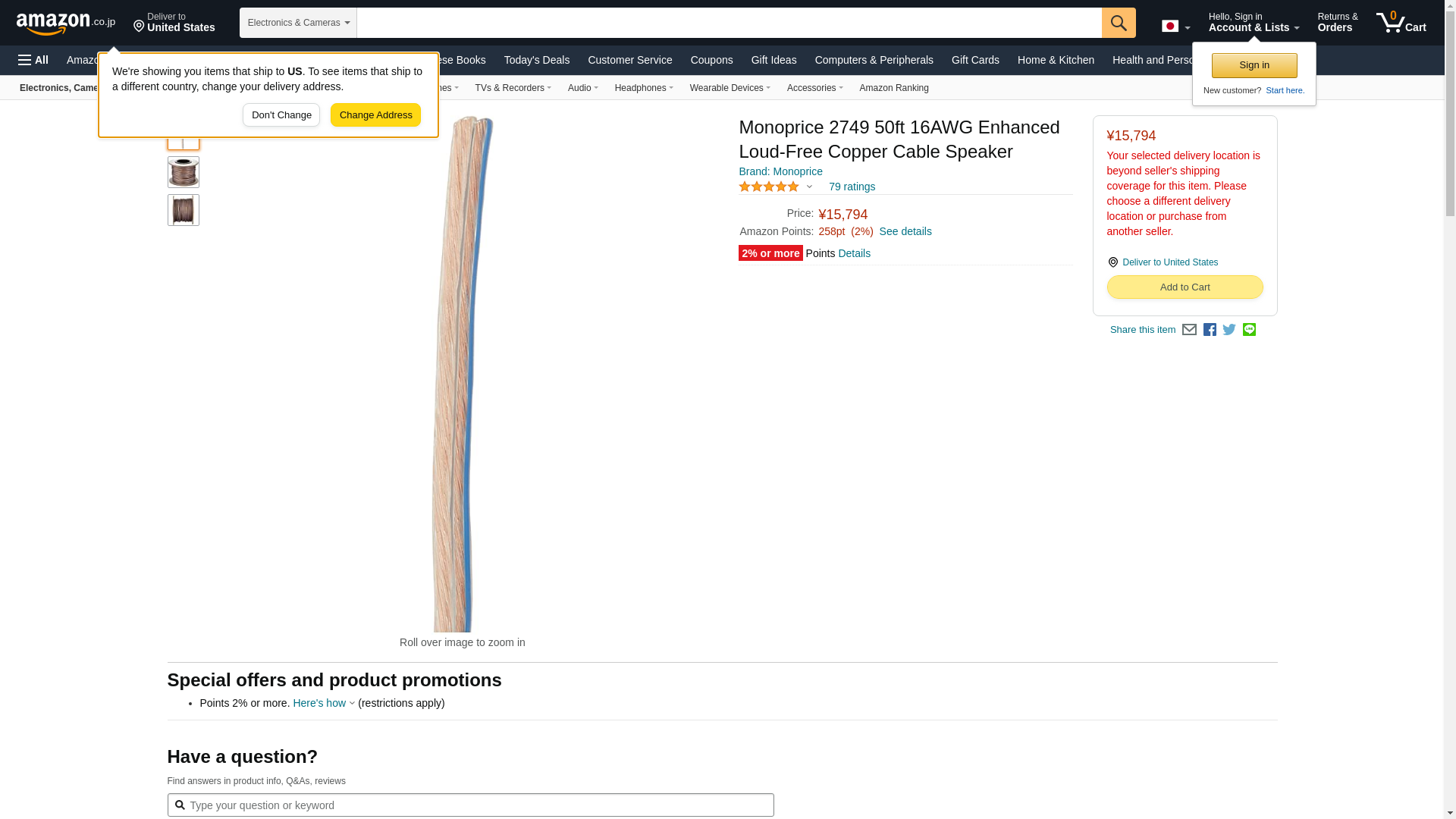Go to the Amazon.co.jp logo home
Image resolution: width=1456 pixels, height=819 pixels.
(x=66, y=23)
